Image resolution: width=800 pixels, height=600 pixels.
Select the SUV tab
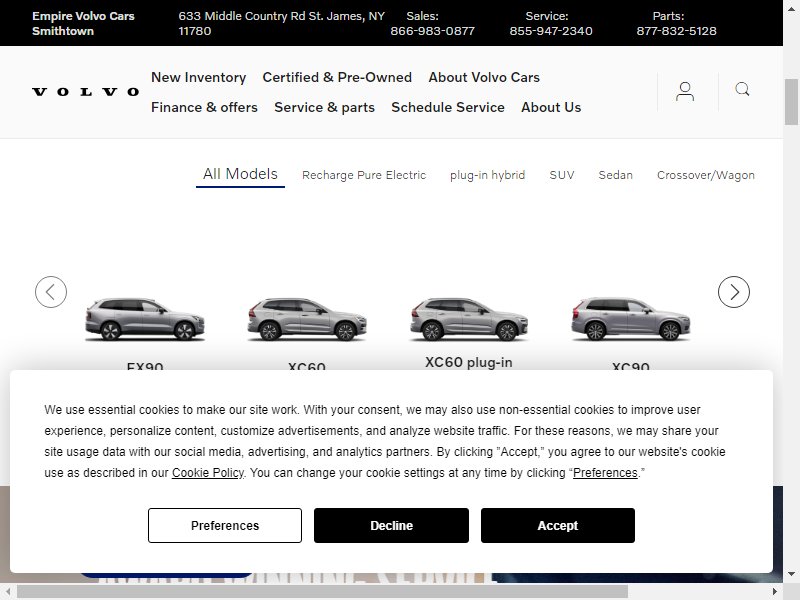click(562, 175)
